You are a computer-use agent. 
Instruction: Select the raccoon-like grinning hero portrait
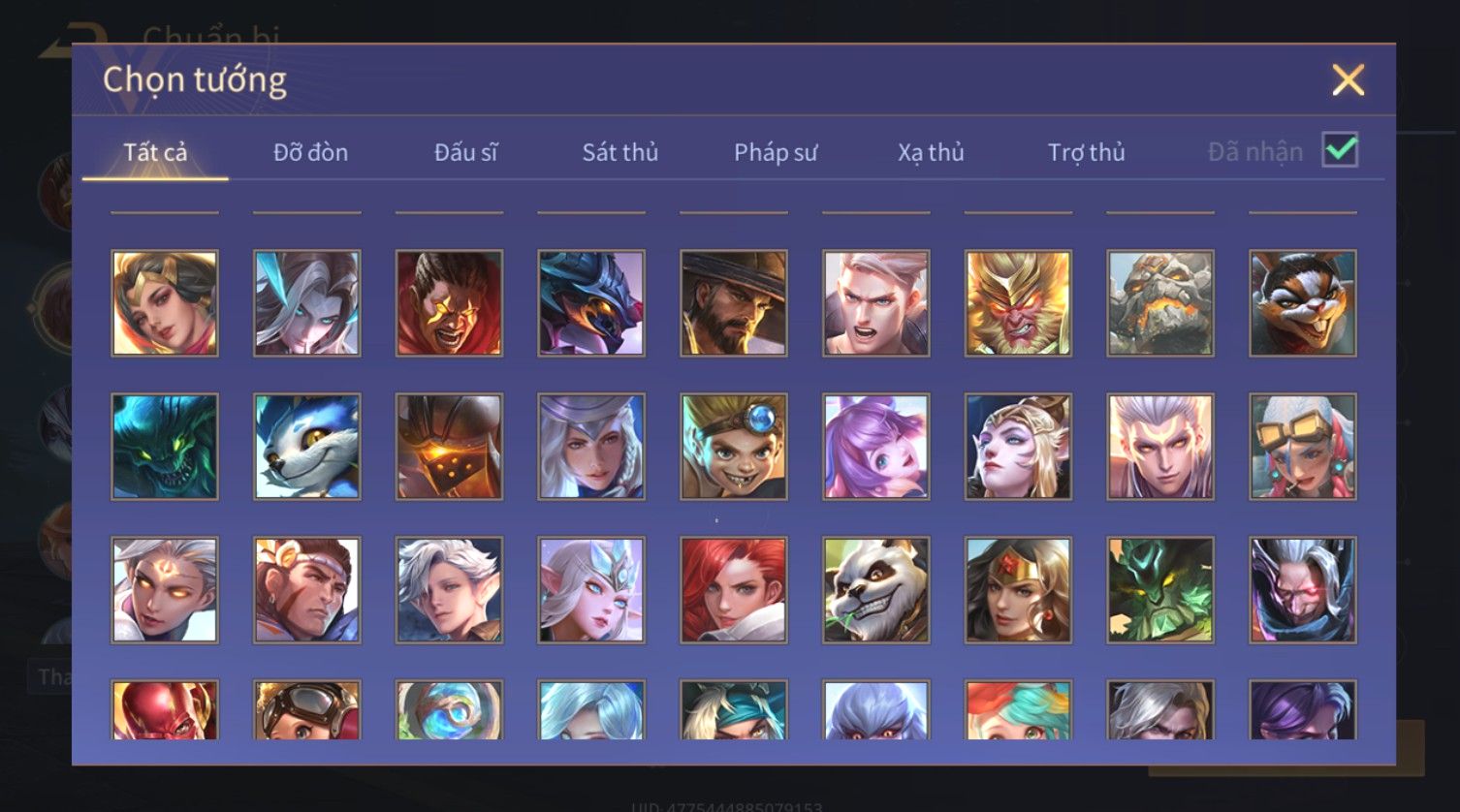1303,303
